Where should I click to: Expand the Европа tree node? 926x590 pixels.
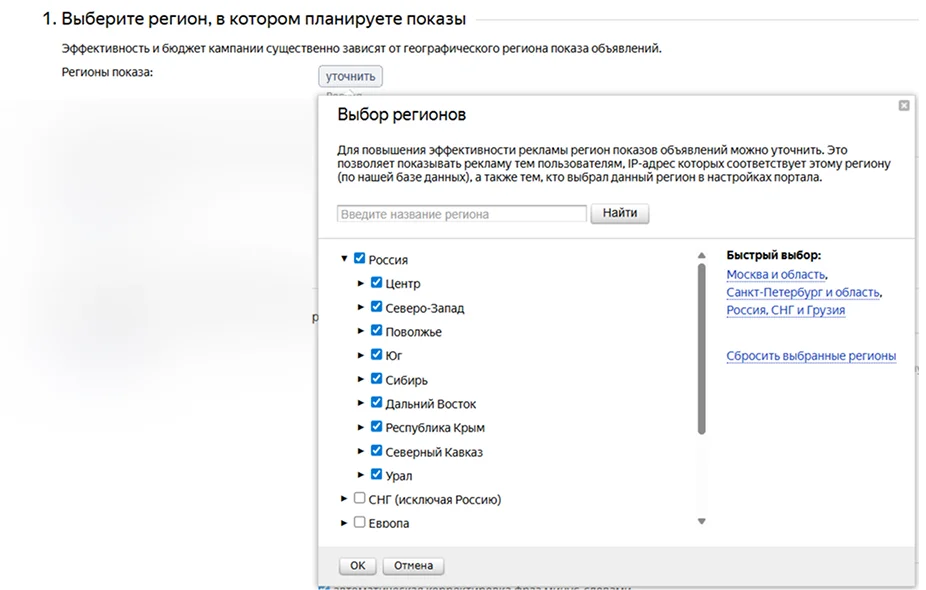click(x=345, y=523)
